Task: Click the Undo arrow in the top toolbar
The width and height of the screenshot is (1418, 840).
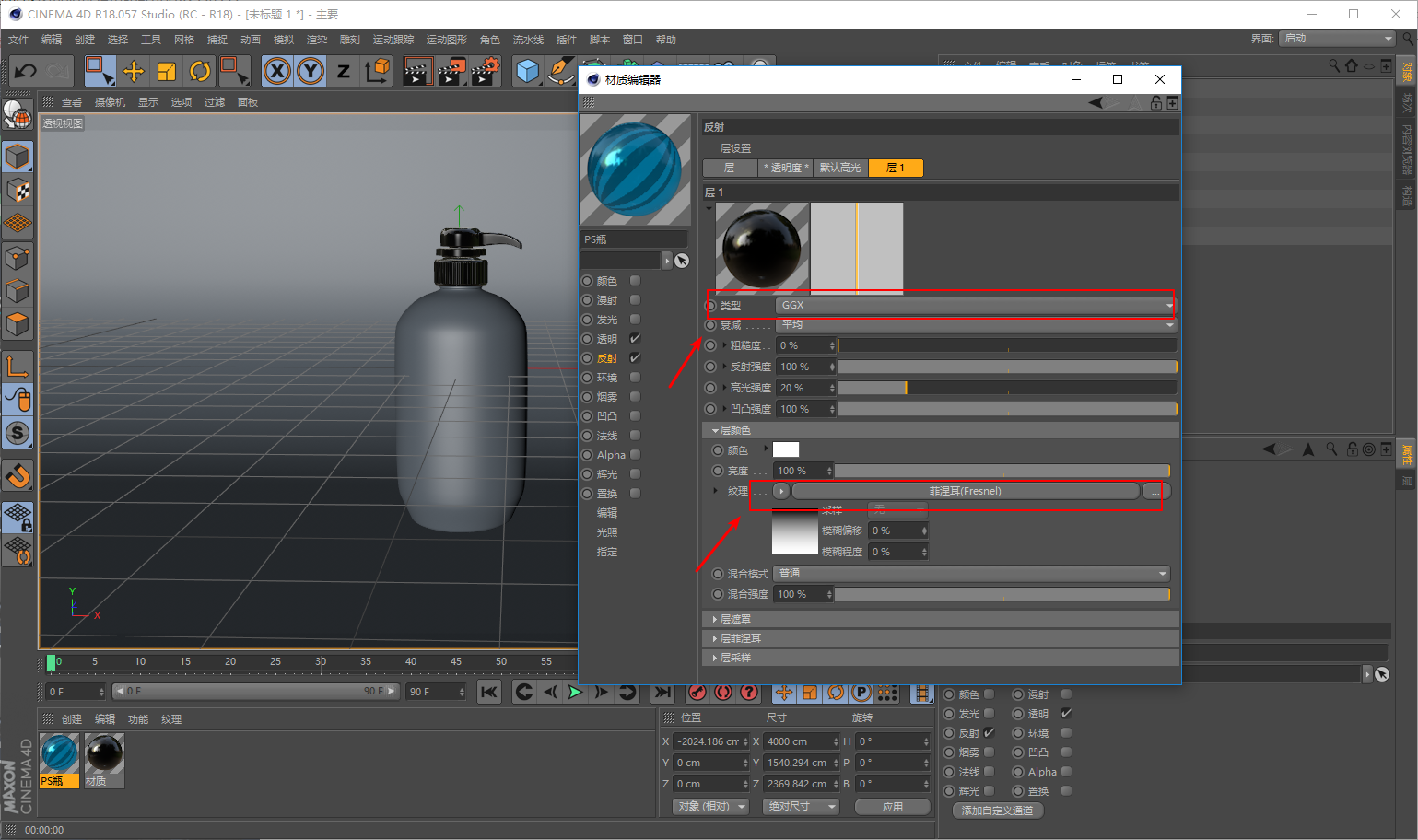Action: point(26,71)
